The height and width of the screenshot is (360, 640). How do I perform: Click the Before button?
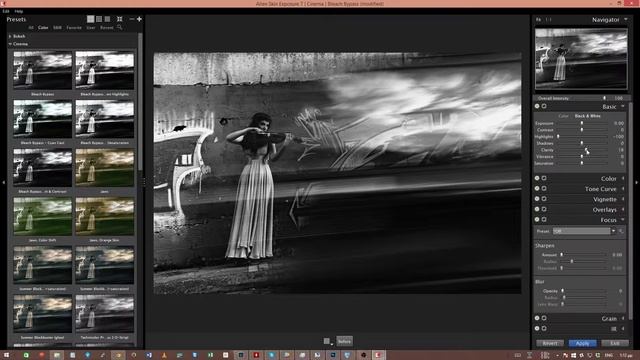344,341
